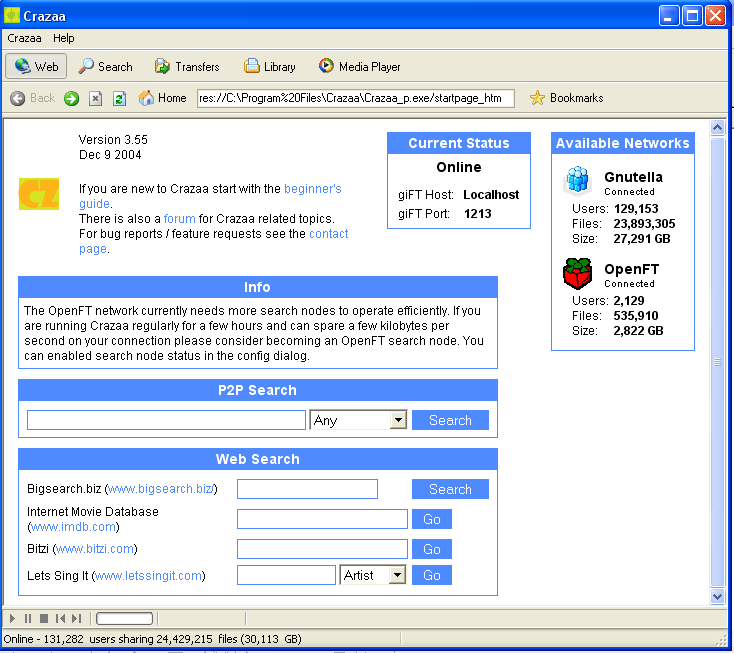This screenshot has width=734, height=653.
Task: Click the Refresh page icon
Action: point(119,98)
